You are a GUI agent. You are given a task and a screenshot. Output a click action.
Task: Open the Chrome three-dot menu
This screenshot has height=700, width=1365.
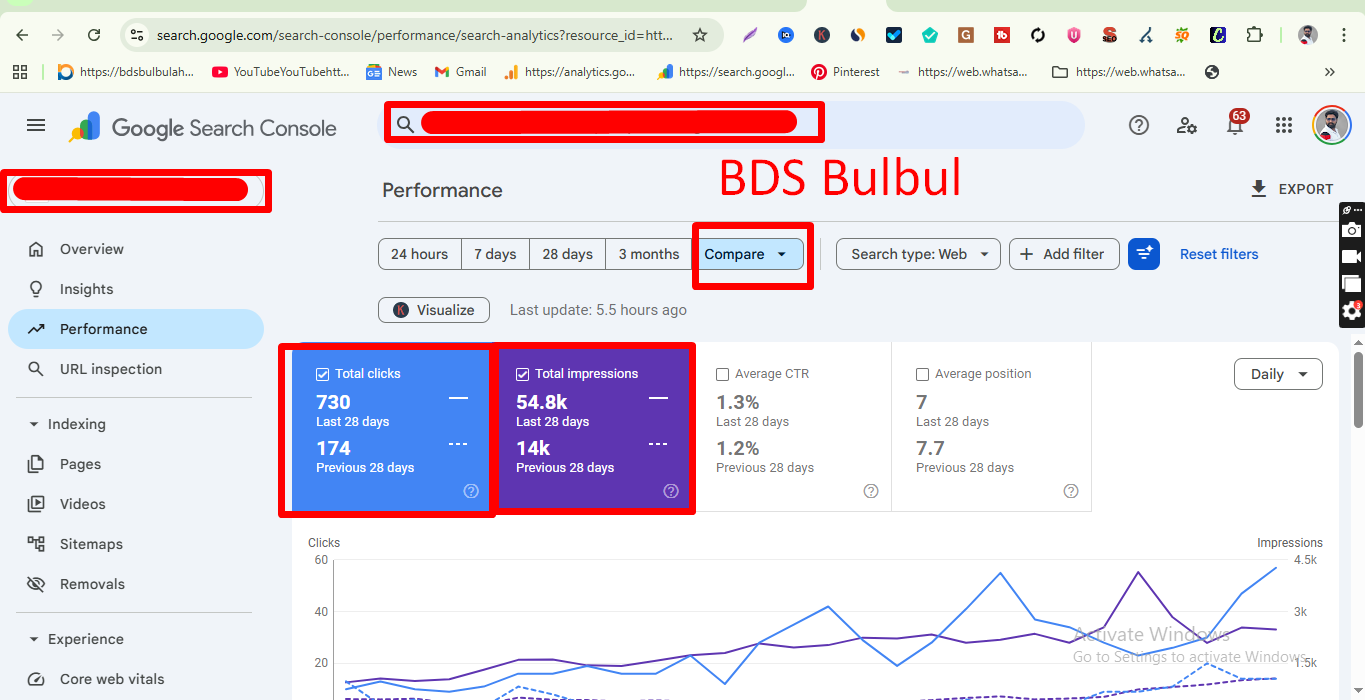pyautogui.click(x=1342, y=35)
